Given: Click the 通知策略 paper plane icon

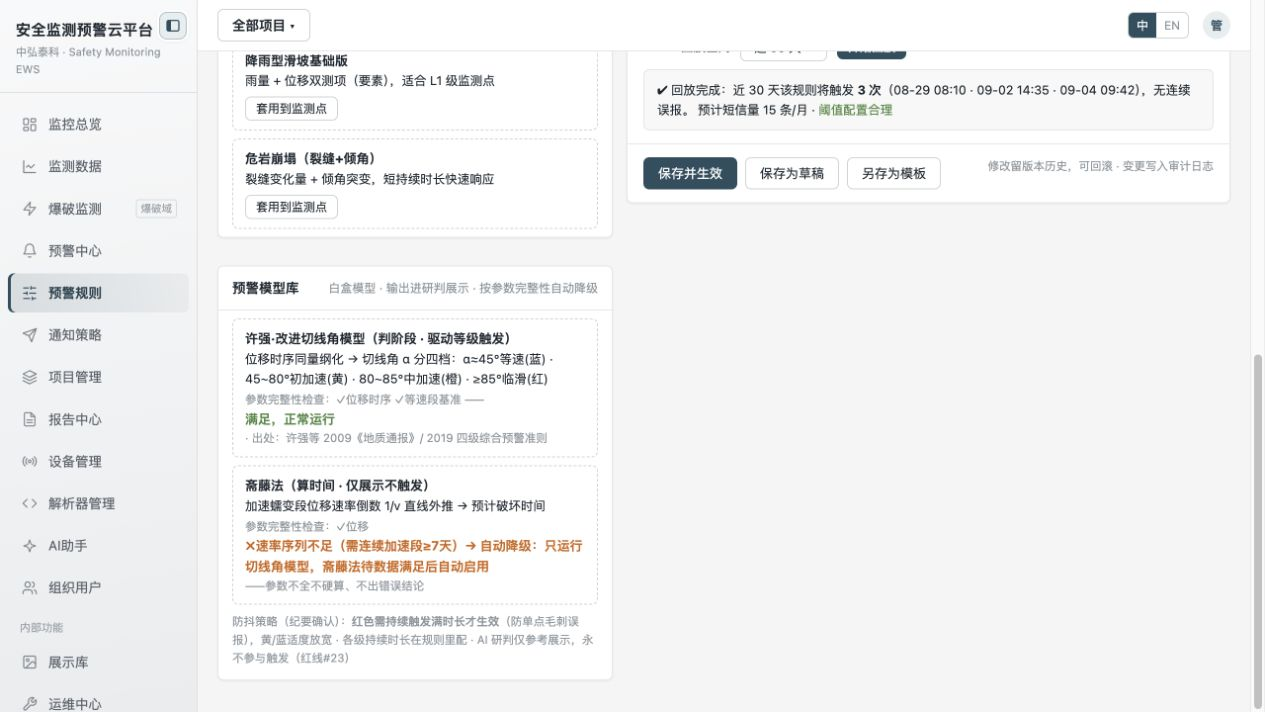Looking at the screenshot, I should 30,335.
